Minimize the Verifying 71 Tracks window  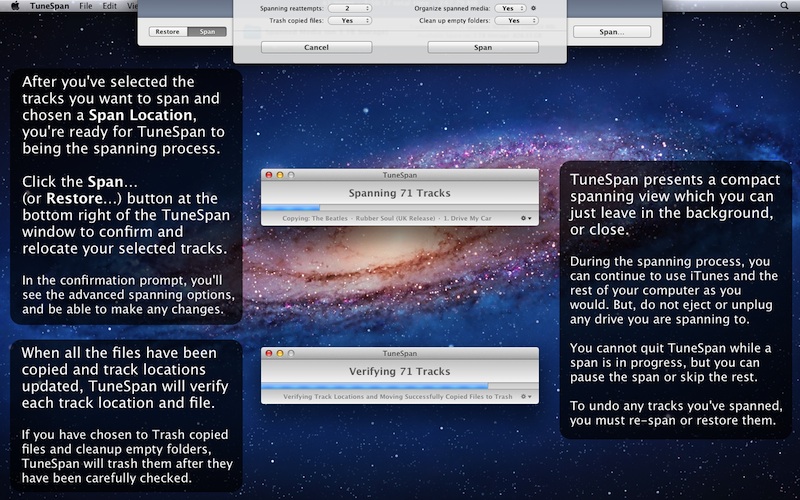[279, 353]
